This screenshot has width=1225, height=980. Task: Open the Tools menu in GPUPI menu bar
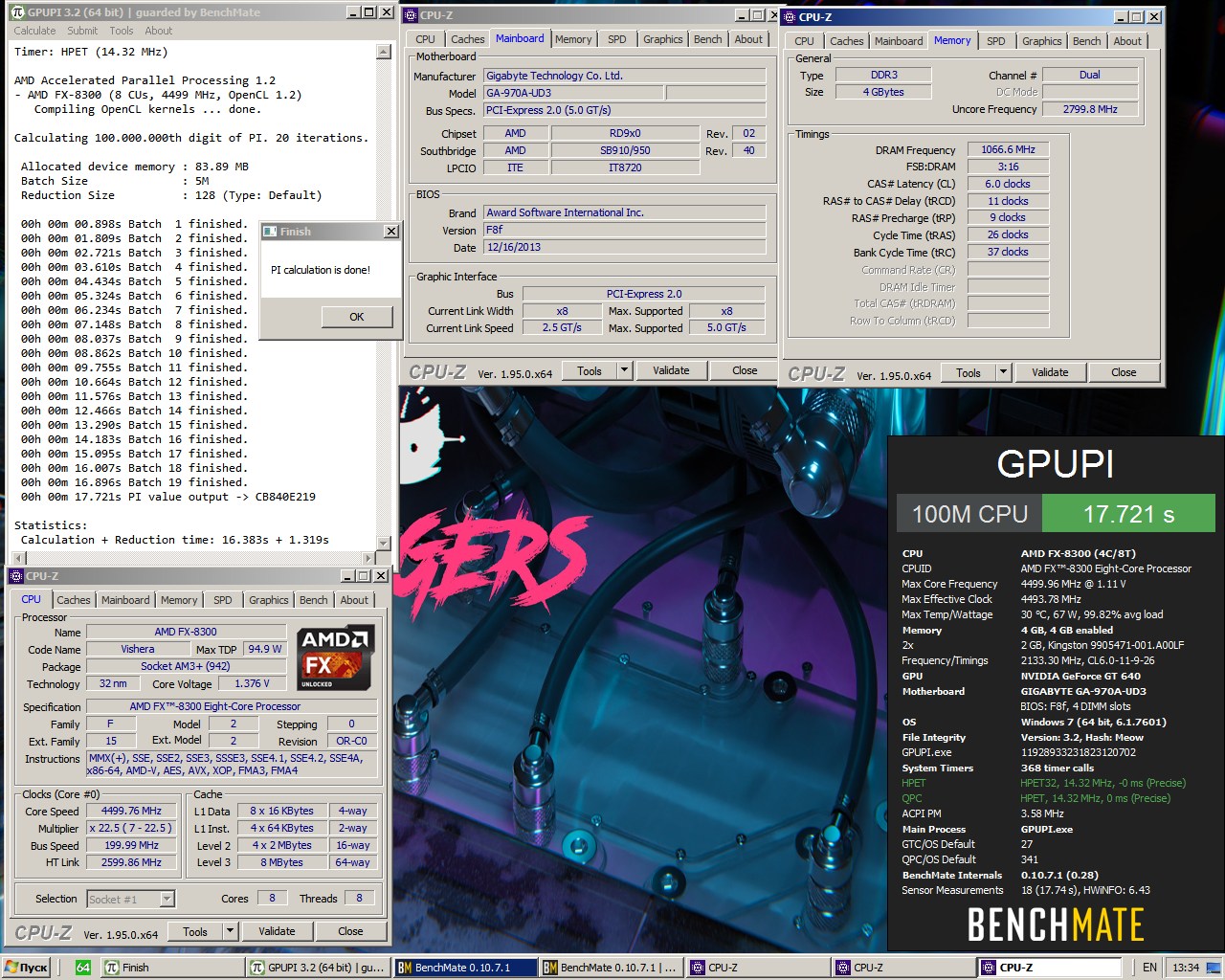tap(122, 31)
